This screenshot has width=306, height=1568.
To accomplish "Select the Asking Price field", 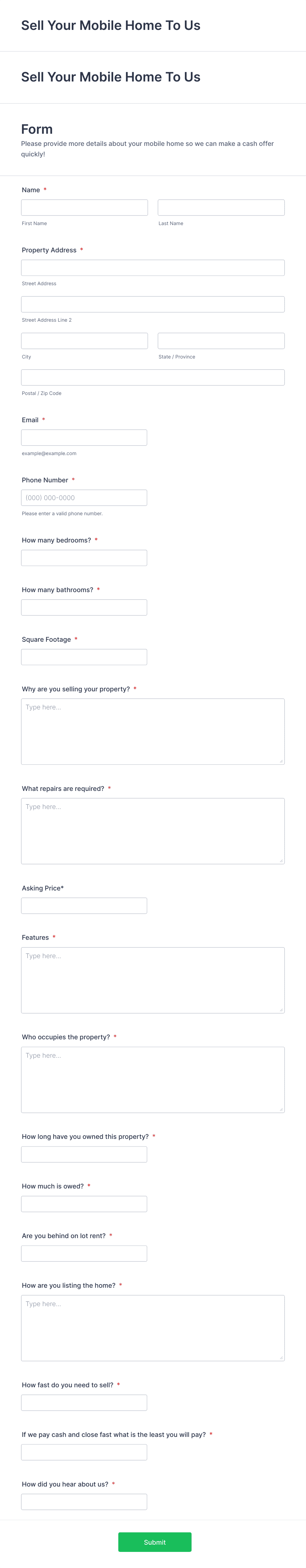I will point(84,906).
